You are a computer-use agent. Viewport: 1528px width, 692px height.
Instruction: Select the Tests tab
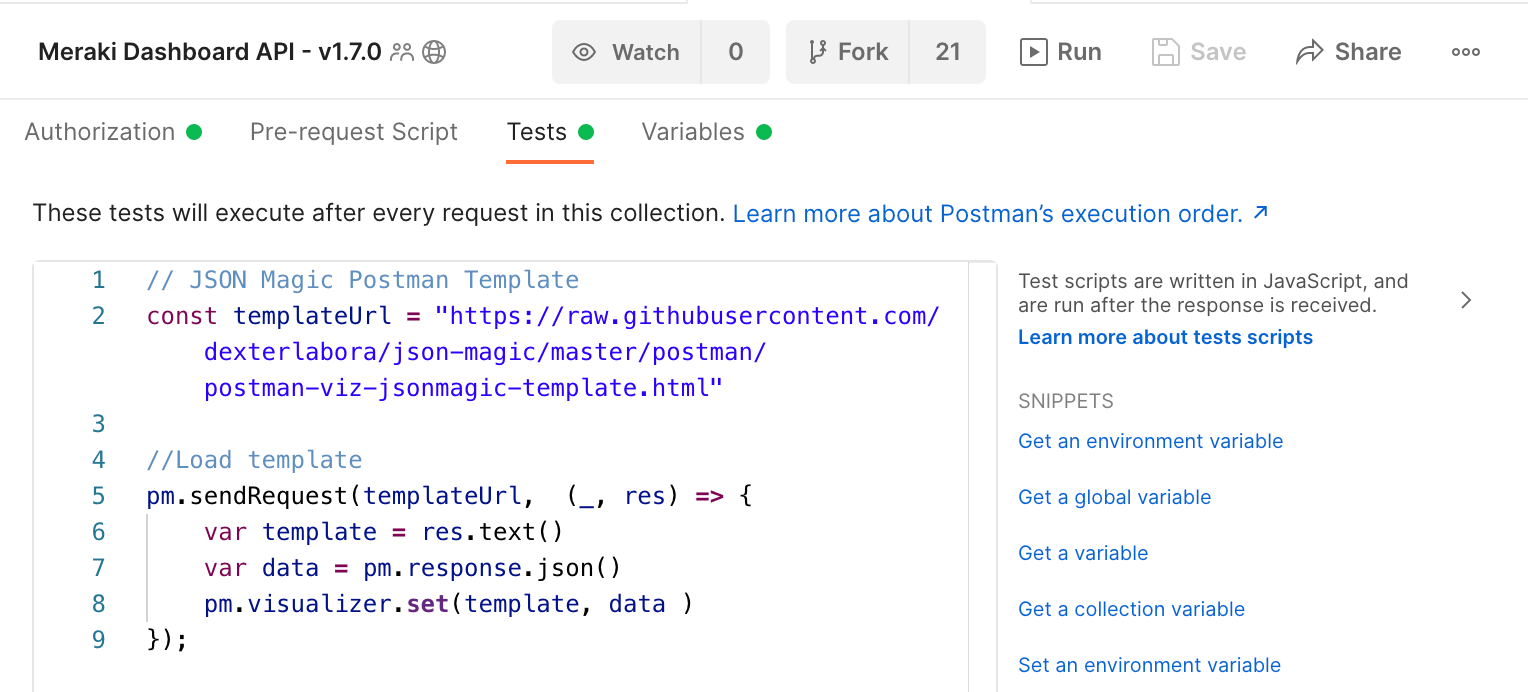pyautogui.click(x=537, y=132)
